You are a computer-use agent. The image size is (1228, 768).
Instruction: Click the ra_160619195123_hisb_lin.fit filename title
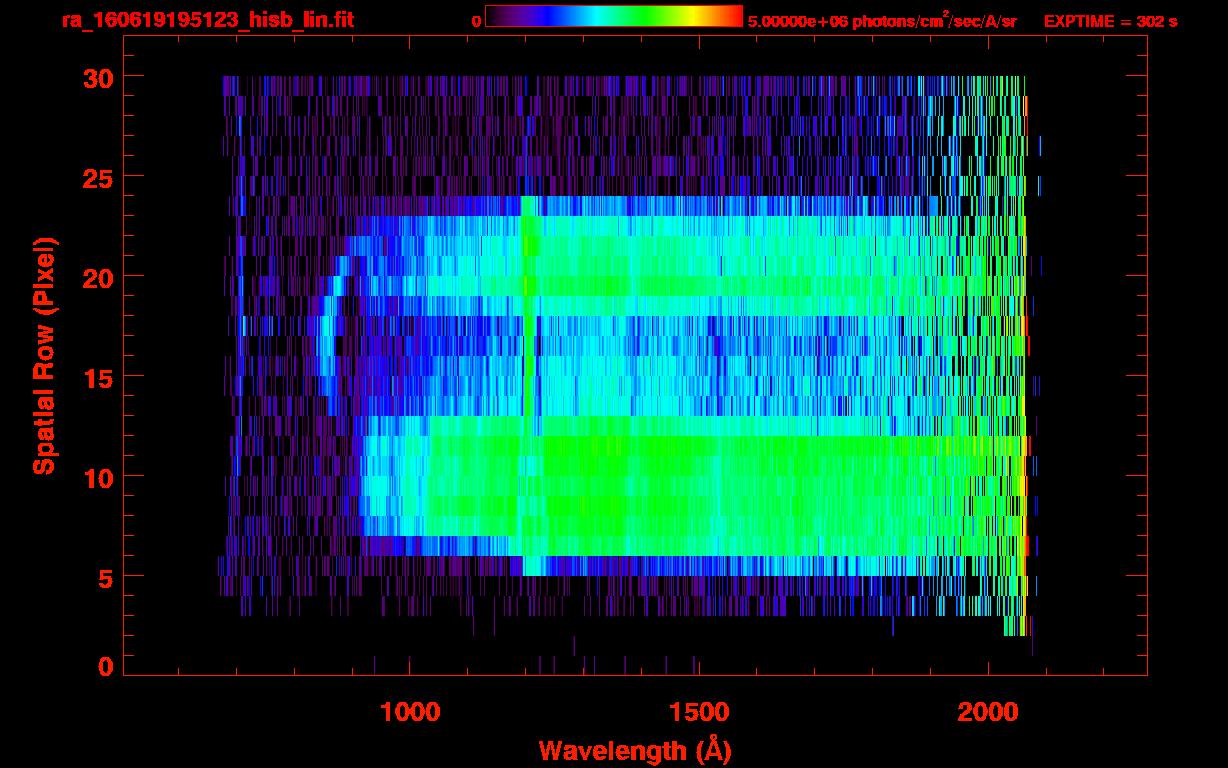tap(207, 20)
